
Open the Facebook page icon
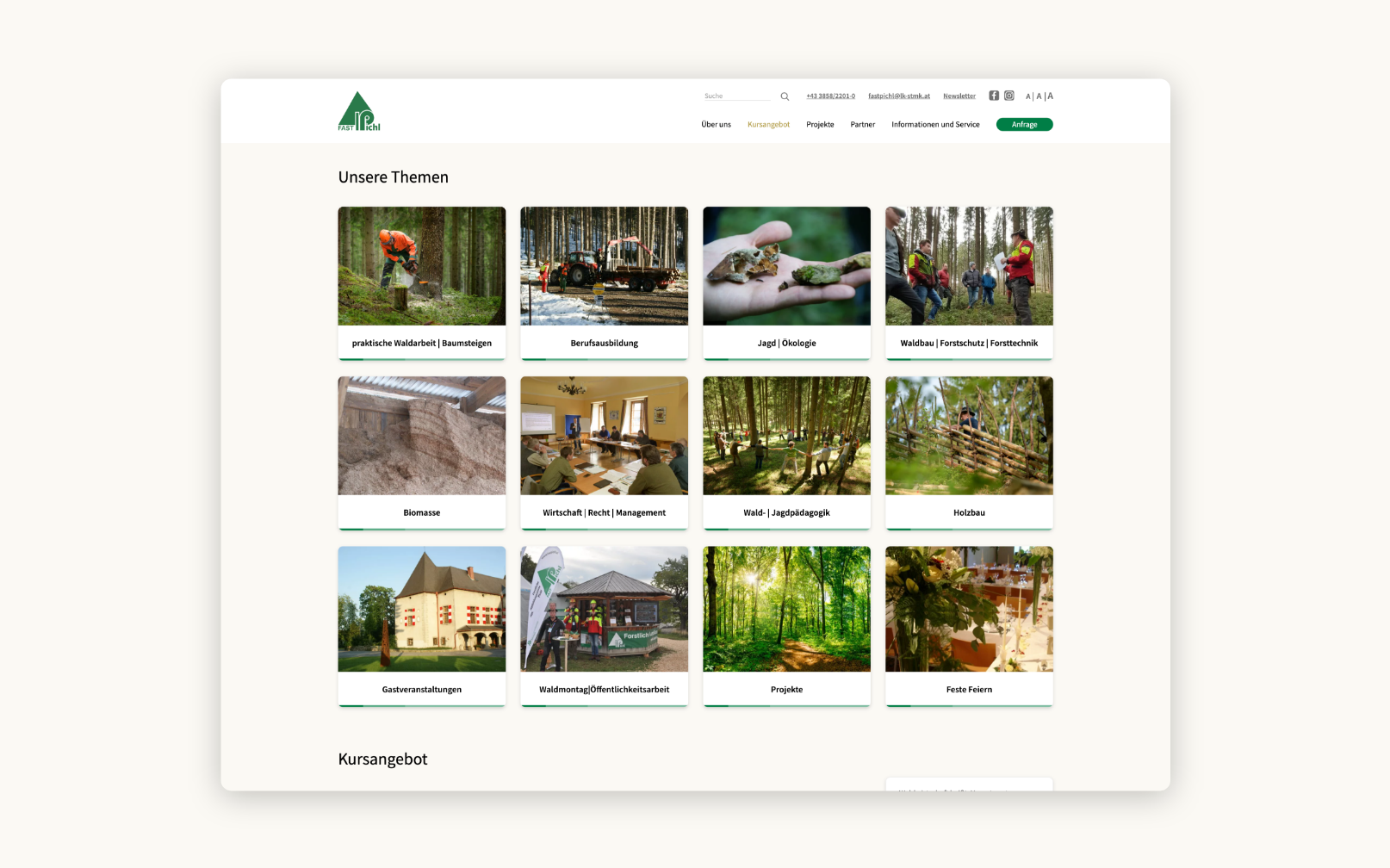(x=994, y=96)
